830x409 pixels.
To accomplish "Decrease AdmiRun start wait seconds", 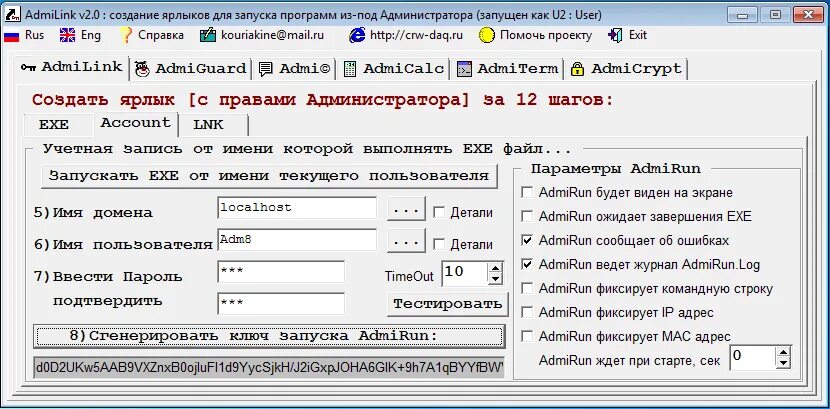I will [x=784, y=363].
